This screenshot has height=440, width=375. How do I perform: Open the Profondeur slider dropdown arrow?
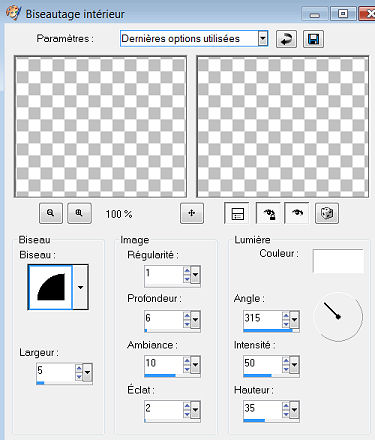[x=195, y=320]
